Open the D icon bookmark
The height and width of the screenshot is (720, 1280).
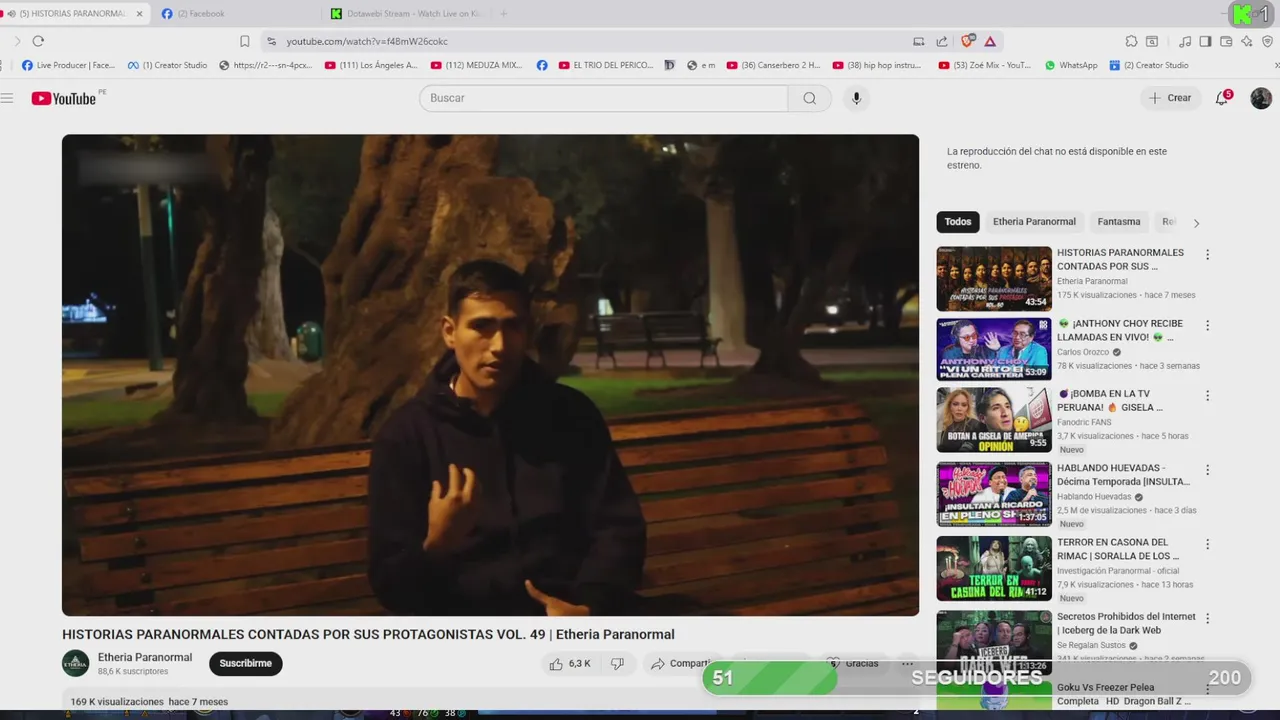[x=672, y=65]
